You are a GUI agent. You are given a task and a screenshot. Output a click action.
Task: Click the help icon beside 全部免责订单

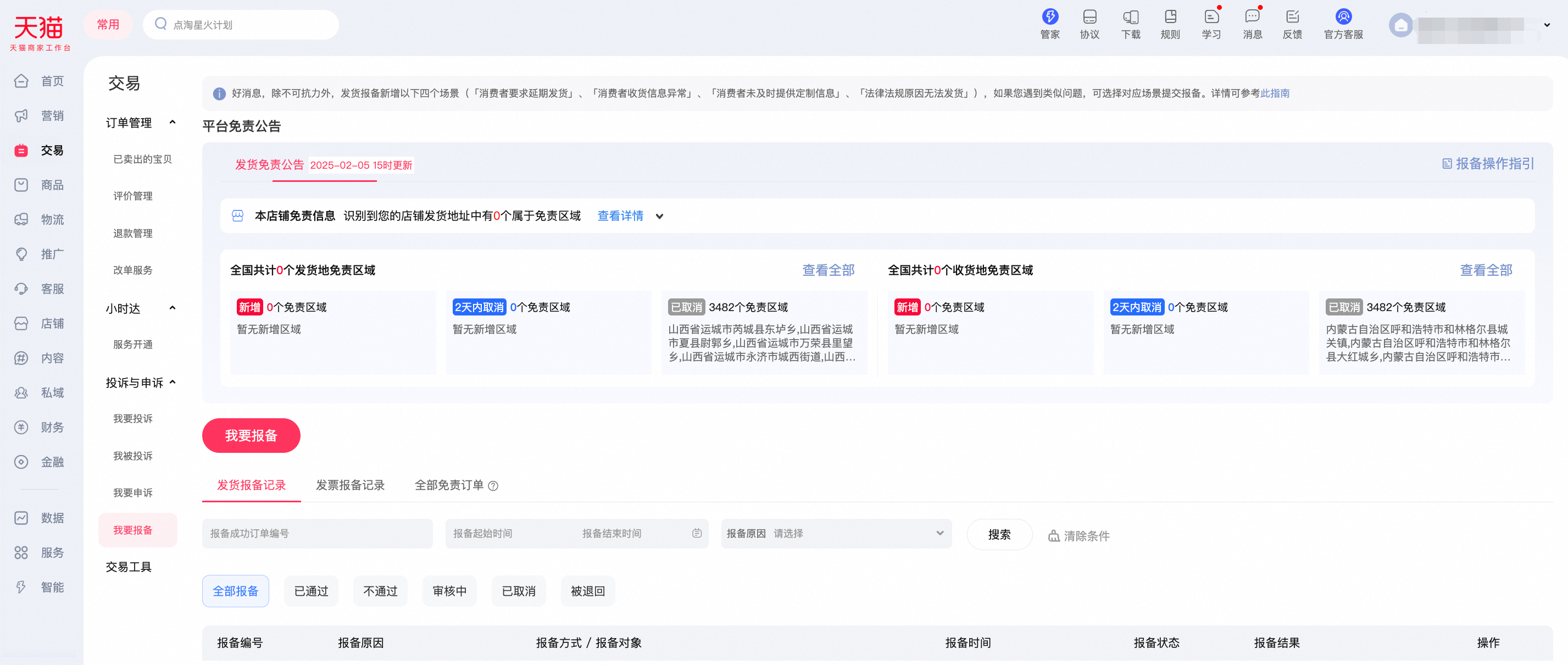493,486
